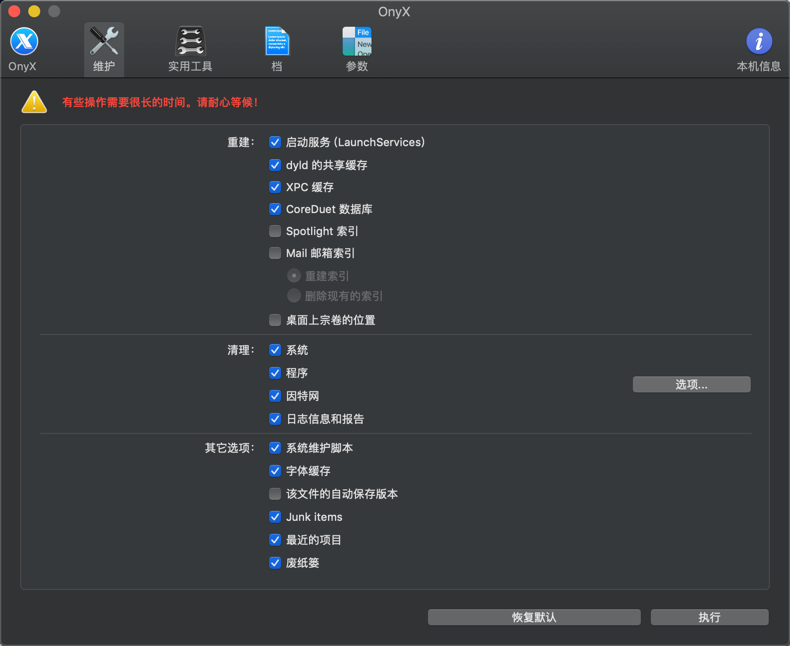790x646 pixels.
Task: Open cleaning 选项... button
Action: pyautogui.click(x=691, y=384)
